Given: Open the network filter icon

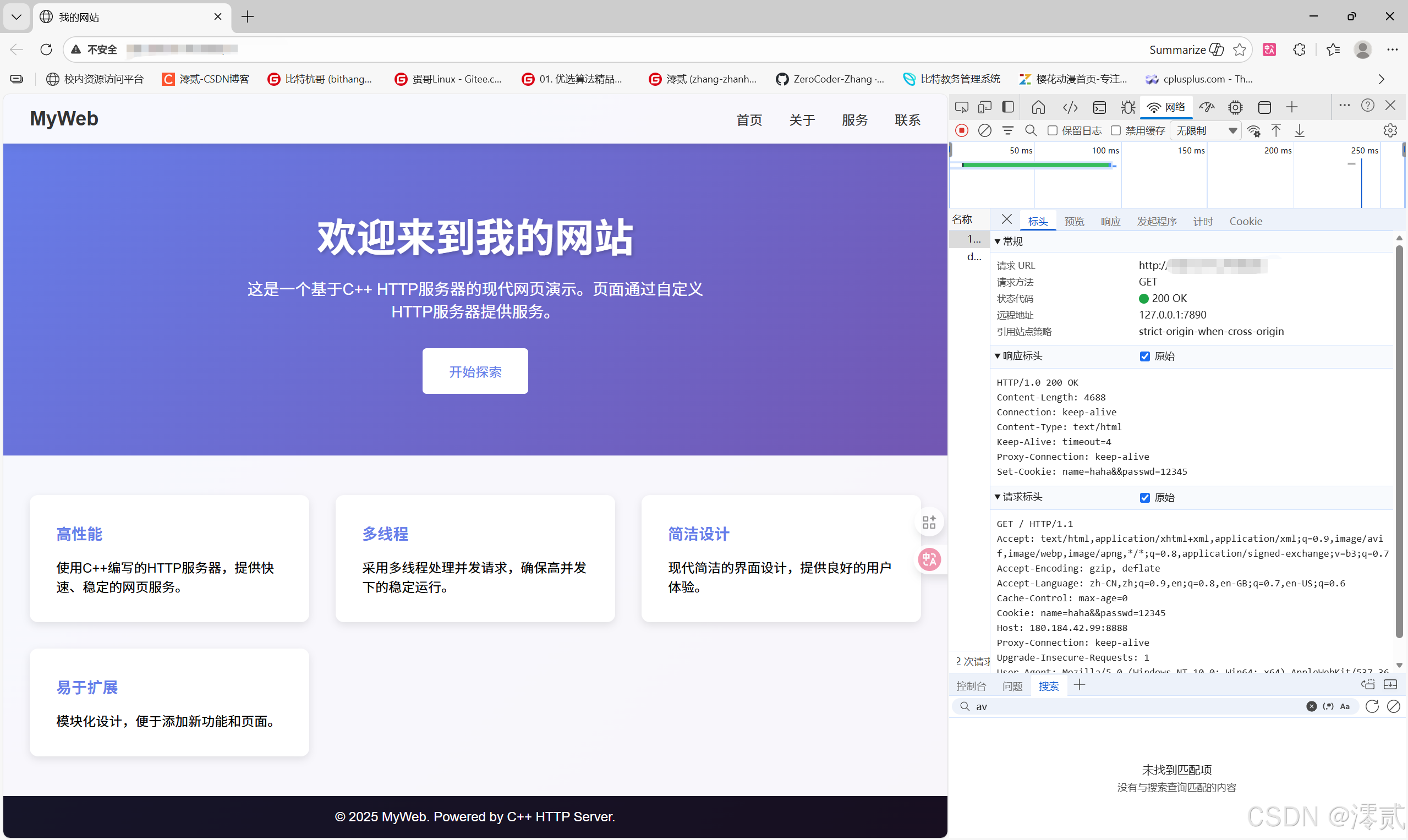Looking at the screenshot, I should click(x=1008, y=131).
